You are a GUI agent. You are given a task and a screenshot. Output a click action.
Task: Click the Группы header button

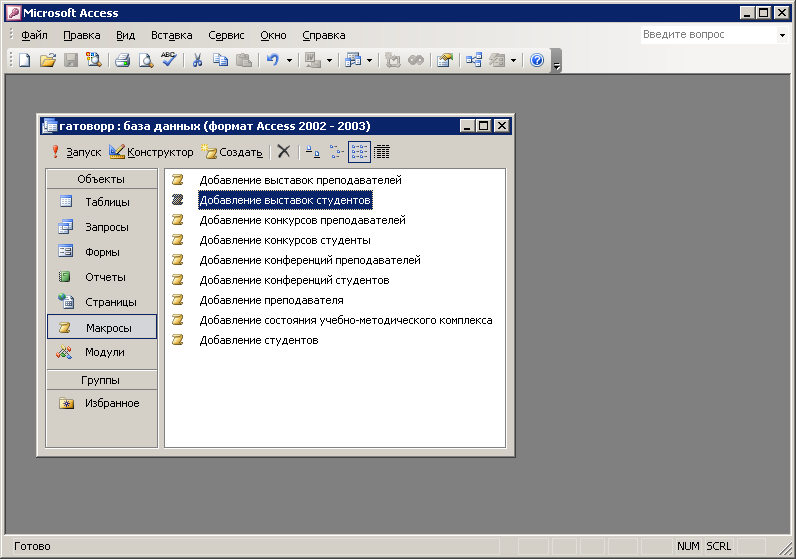[101, 380]
